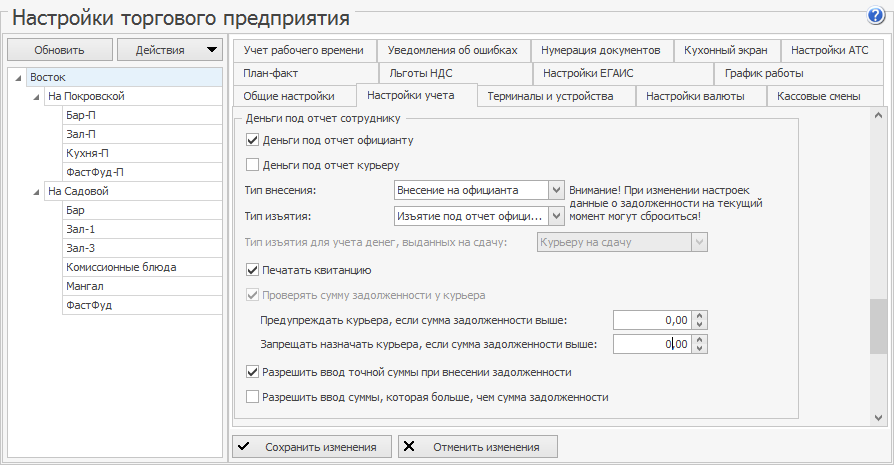Enable Деньги под отчет курьеру checkbox
Viewport: 894px width, 465px height.
(x=252, y=165)
